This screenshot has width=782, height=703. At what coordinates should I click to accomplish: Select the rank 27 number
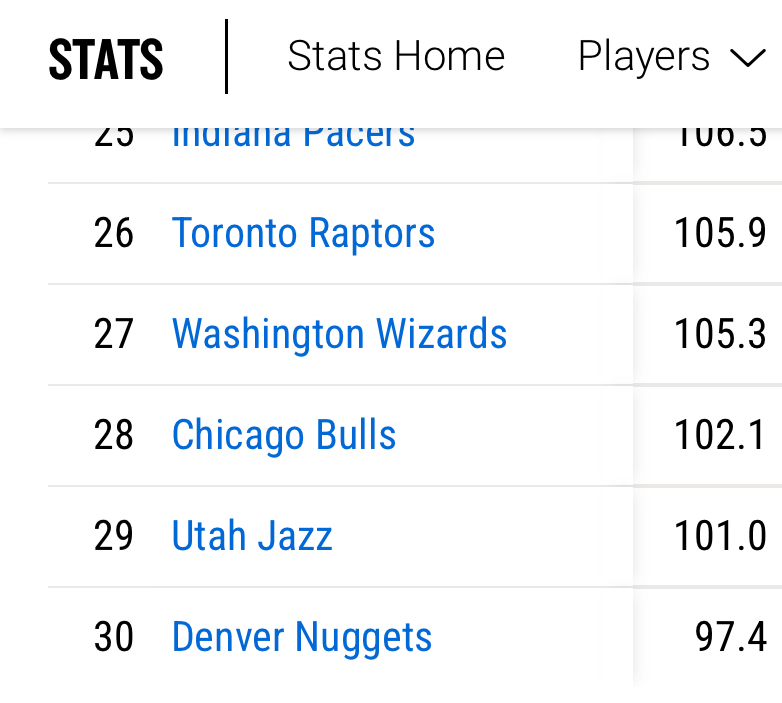(114, 334)
